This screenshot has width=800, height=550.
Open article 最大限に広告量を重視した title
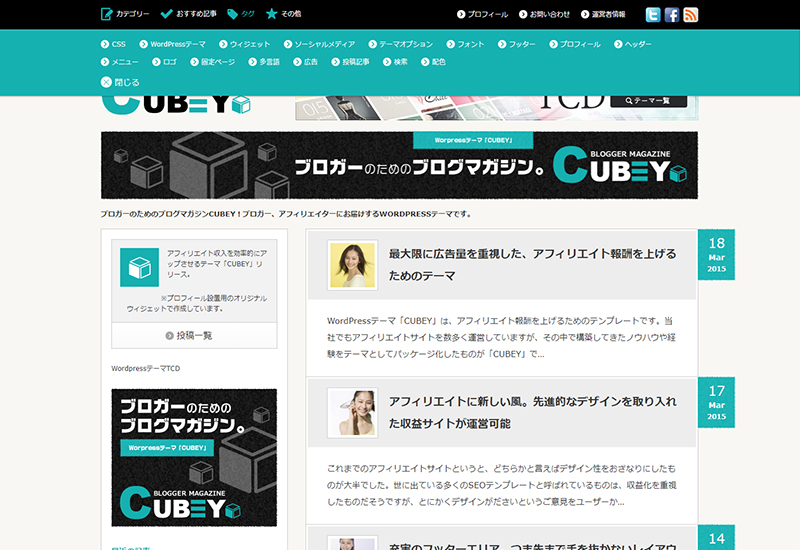[x=533, y=265]
